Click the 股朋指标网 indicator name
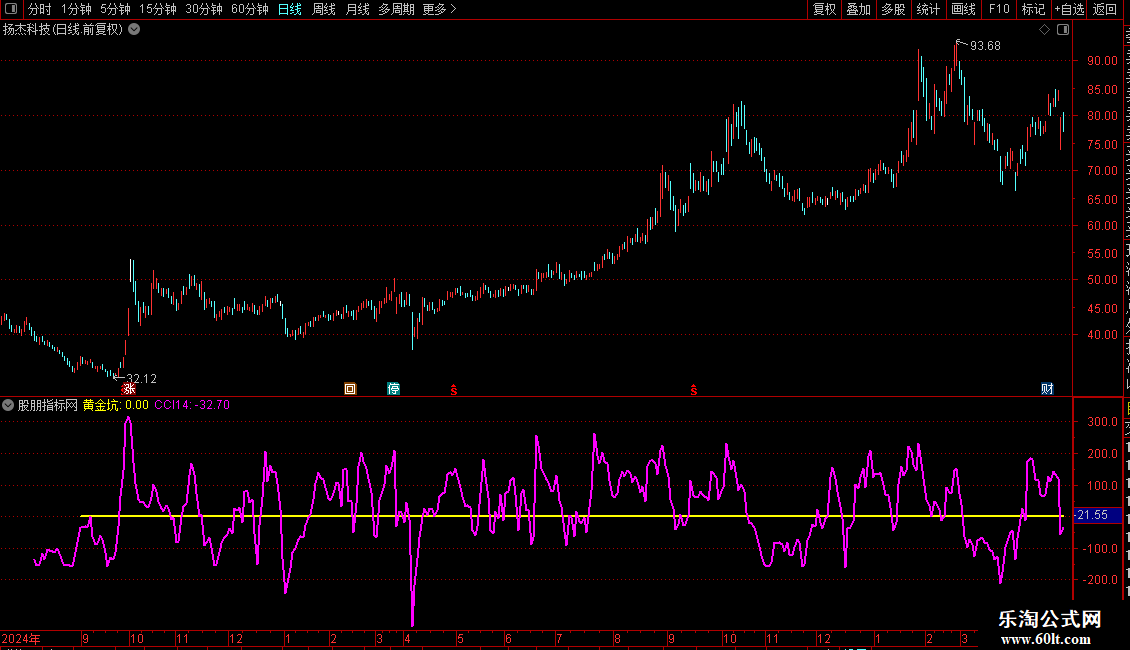This screenshot has height=650, width=1130. click(x=48, y=405)
